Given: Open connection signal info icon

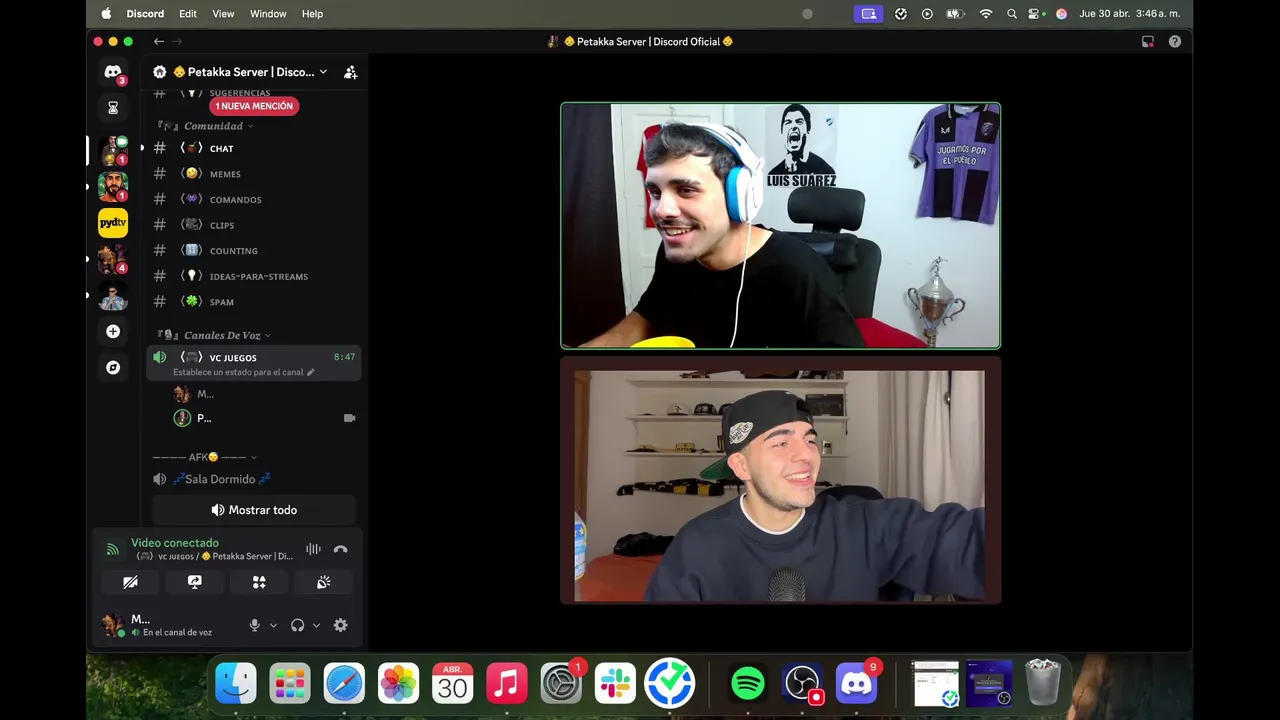Looking at the screenshot, I should coord(113,549).
